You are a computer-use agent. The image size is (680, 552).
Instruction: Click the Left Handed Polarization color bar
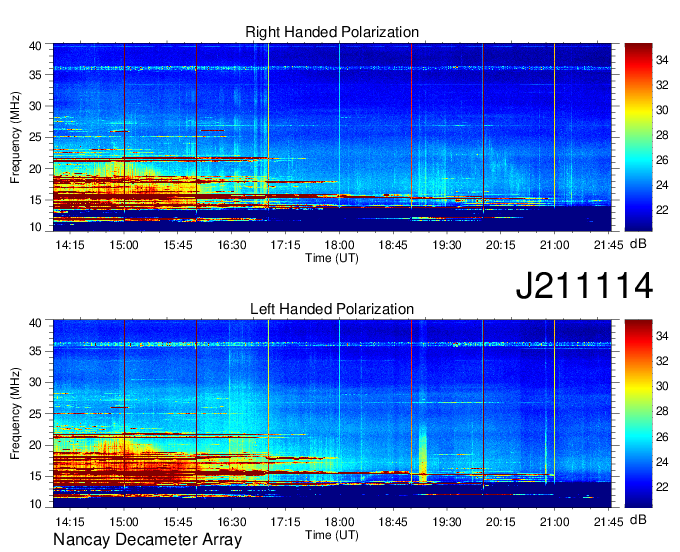[x=638, y=414]
